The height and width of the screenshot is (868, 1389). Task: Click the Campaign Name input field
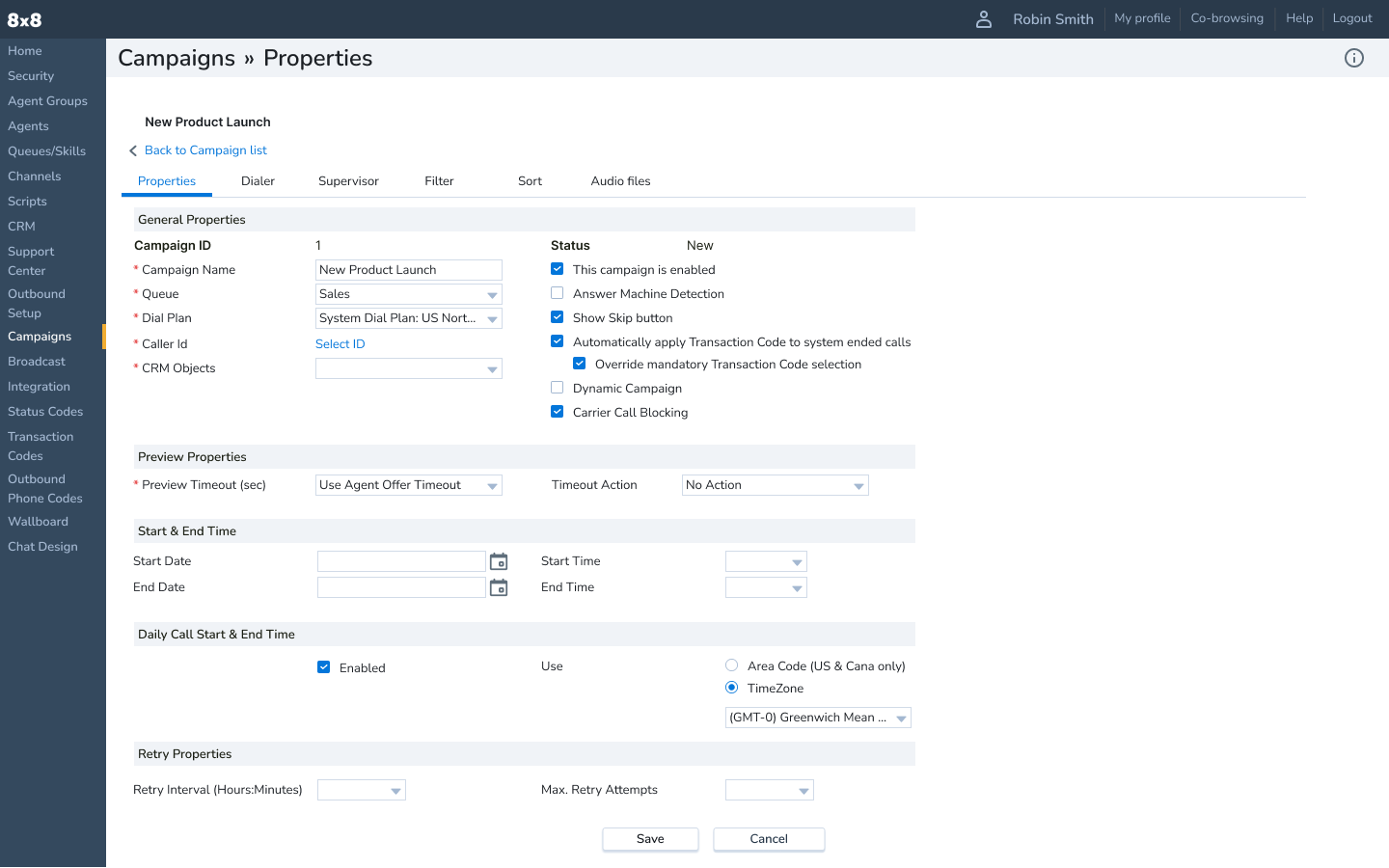pos(409,270)
